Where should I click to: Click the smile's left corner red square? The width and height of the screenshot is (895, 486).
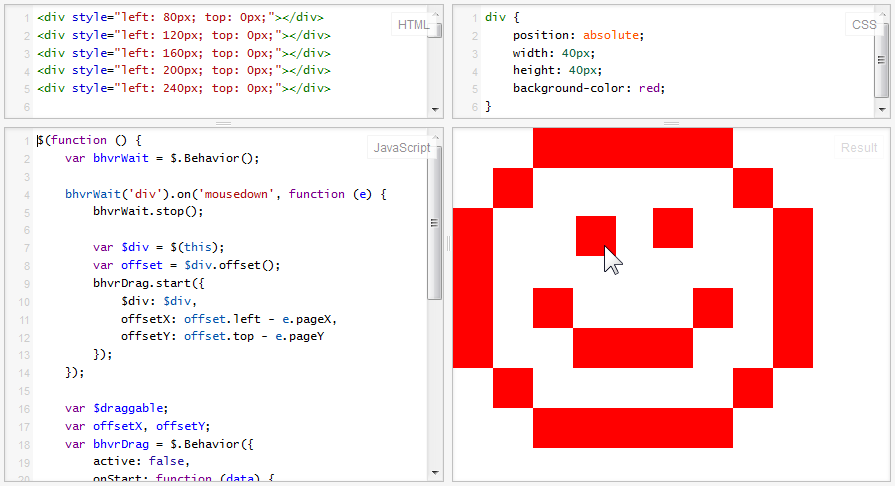click(x=553, y=308)
